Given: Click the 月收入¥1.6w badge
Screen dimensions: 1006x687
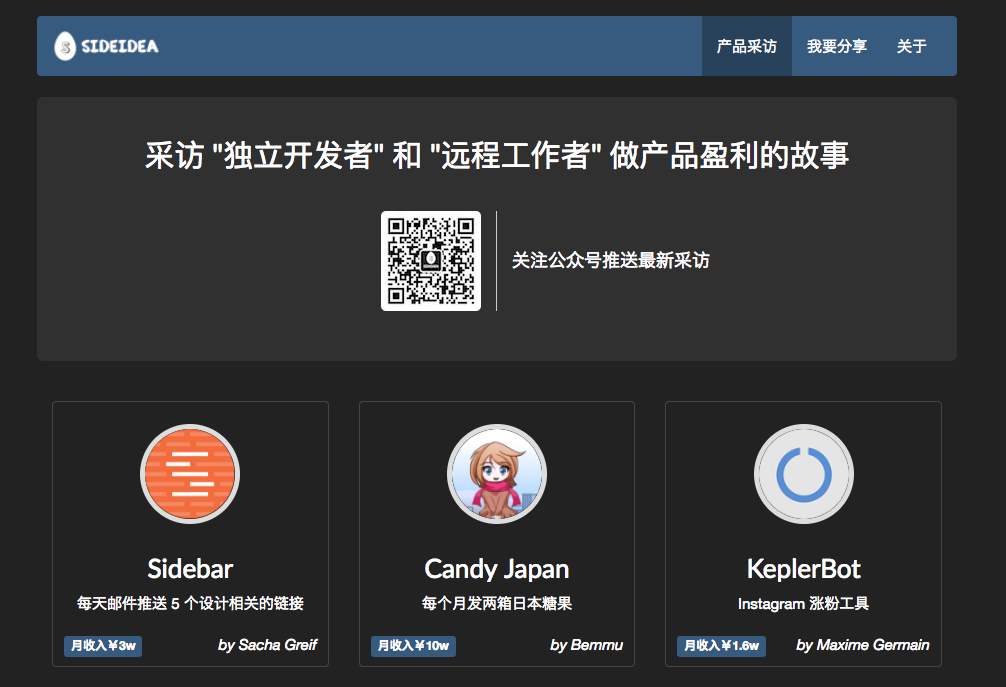Looking at the screenshot, I should pos(721,646).
